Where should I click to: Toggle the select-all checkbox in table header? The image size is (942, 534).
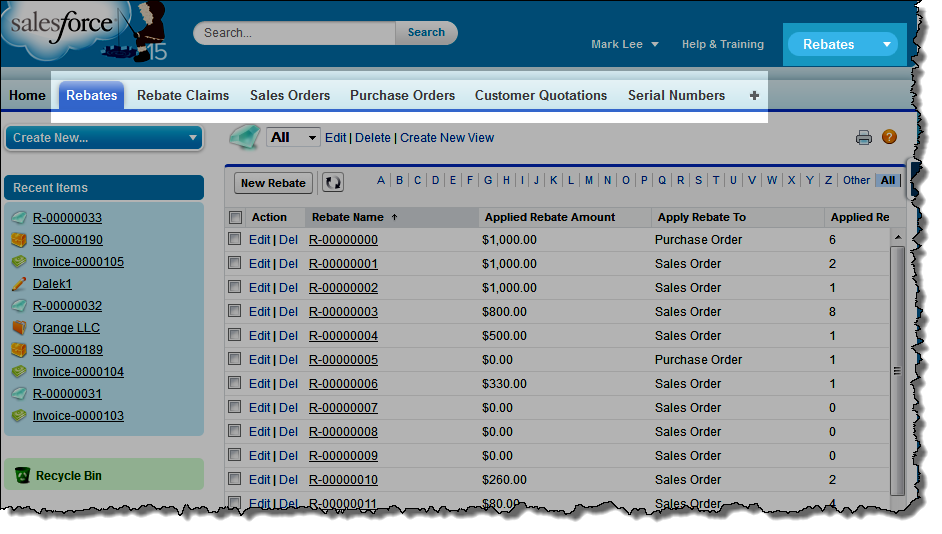point(235,217)
